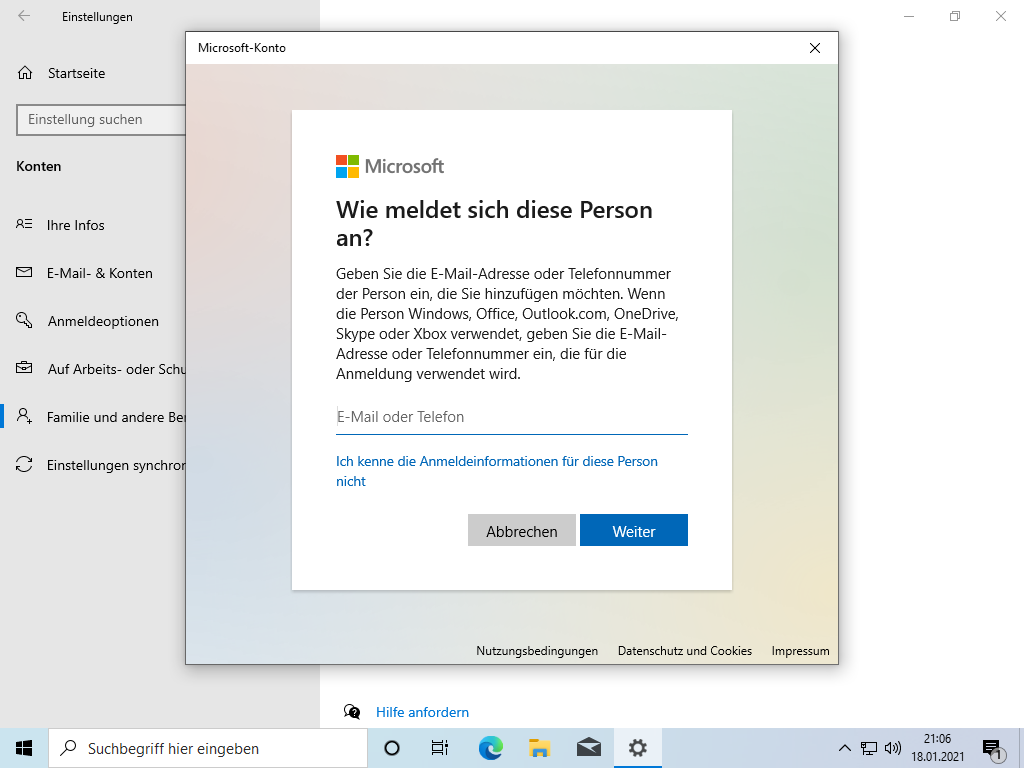Screen dimensions: 1024x768
Task: Click the Startseite home icon
Action: pyautogui.click(x=25, y=72)
